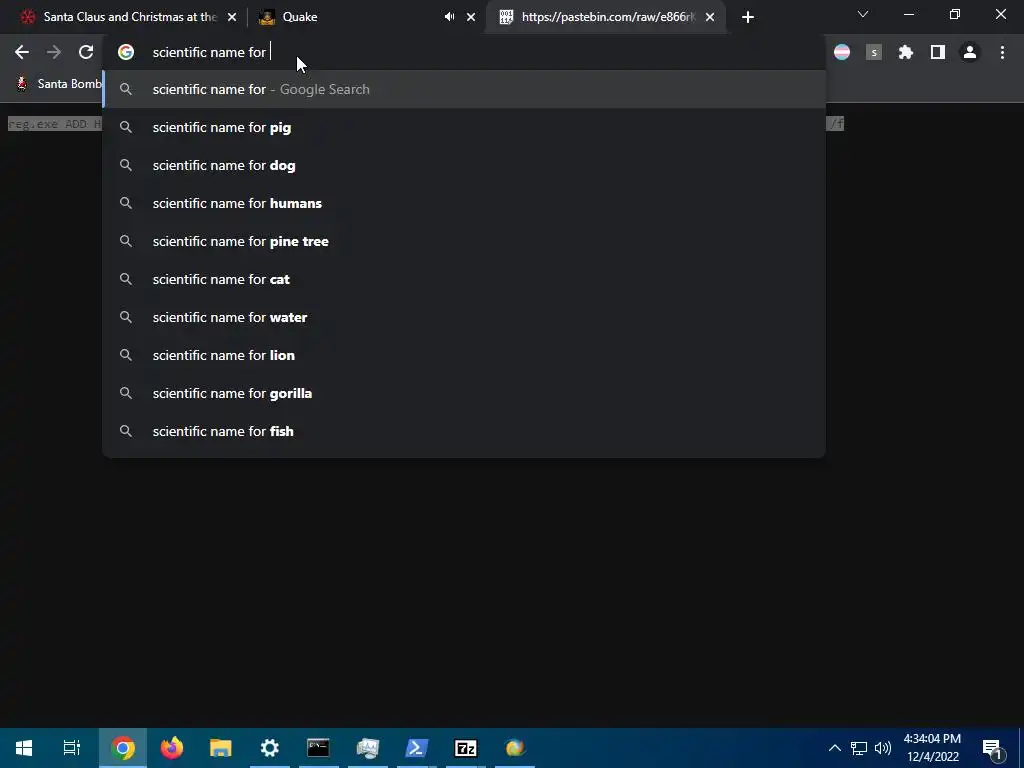This screenshot has width=1024, height=768.
Task: Click the globe app icon on taskbar
Action: pyautogui.click(x=515, y=748)
